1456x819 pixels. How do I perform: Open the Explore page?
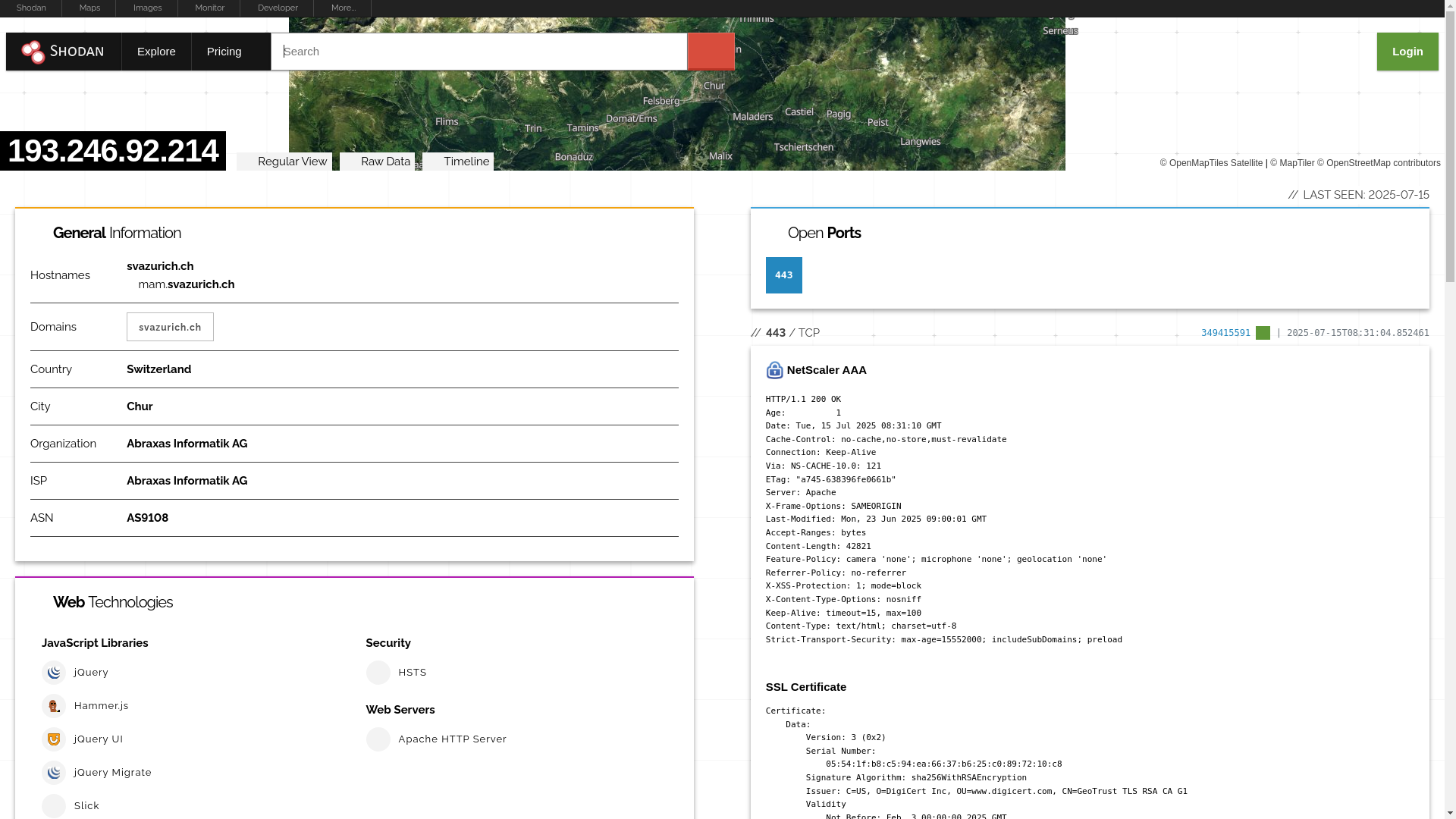[156, 52]
